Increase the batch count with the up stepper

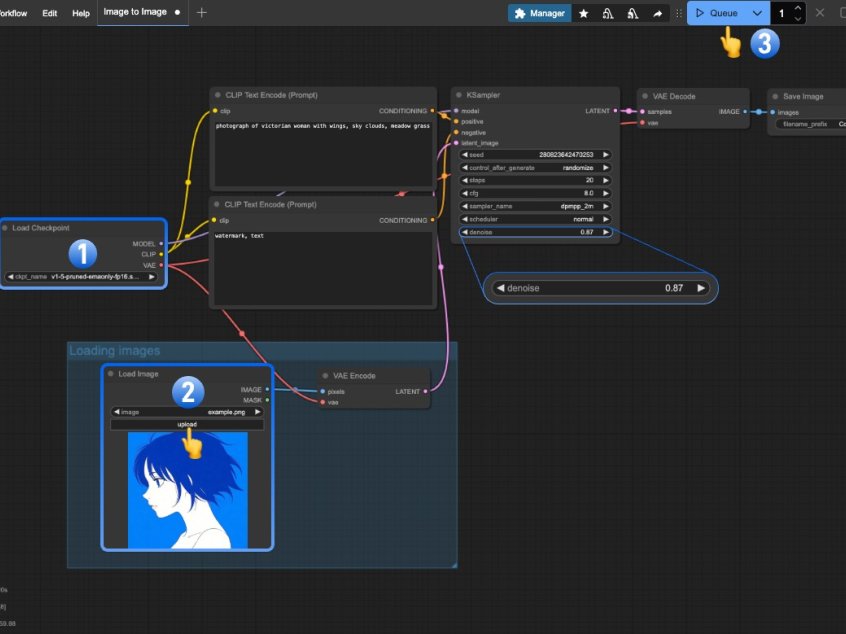click(797, 8)
